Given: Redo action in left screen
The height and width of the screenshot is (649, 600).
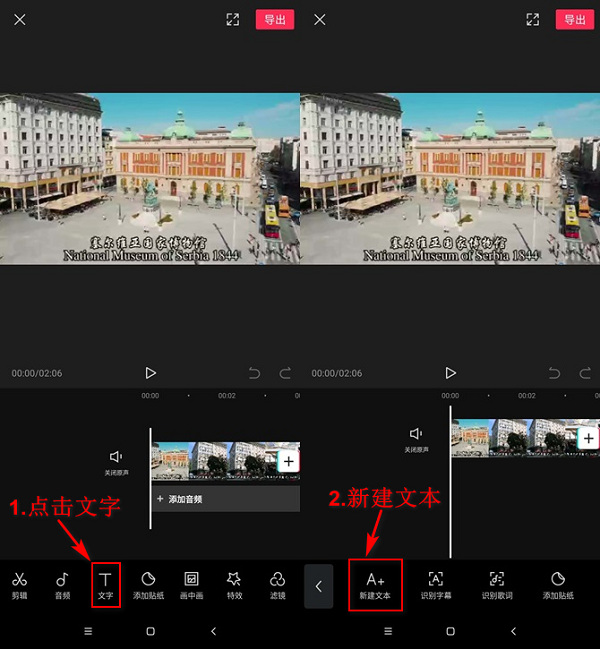Looking at the screenshot, I should pyautogui.click(x=285, y=373).
